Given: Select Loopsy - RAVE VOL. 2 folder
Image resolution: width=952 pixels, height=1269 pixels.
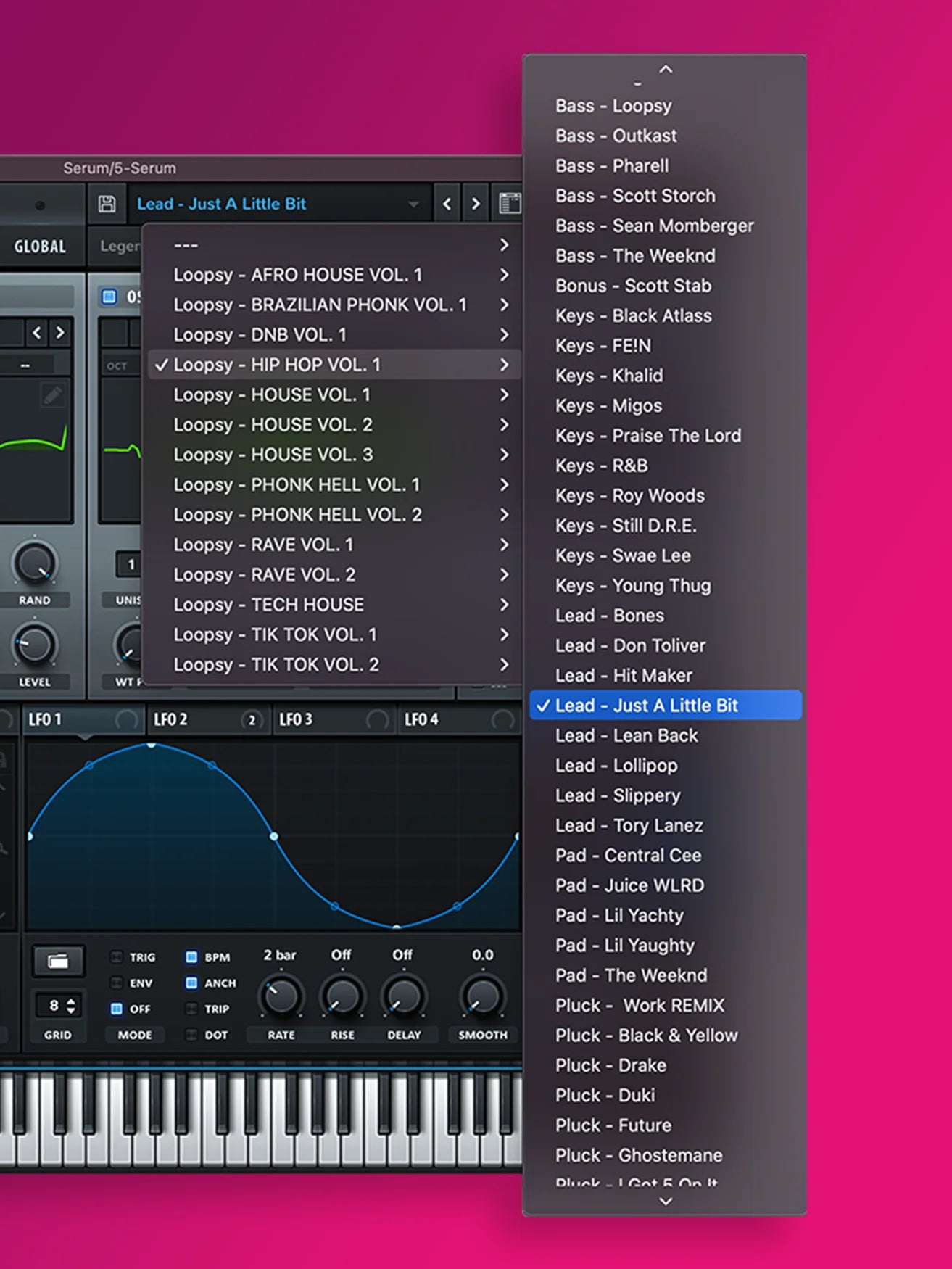Looking at the screenshot, I should click(x=334, y=574).
